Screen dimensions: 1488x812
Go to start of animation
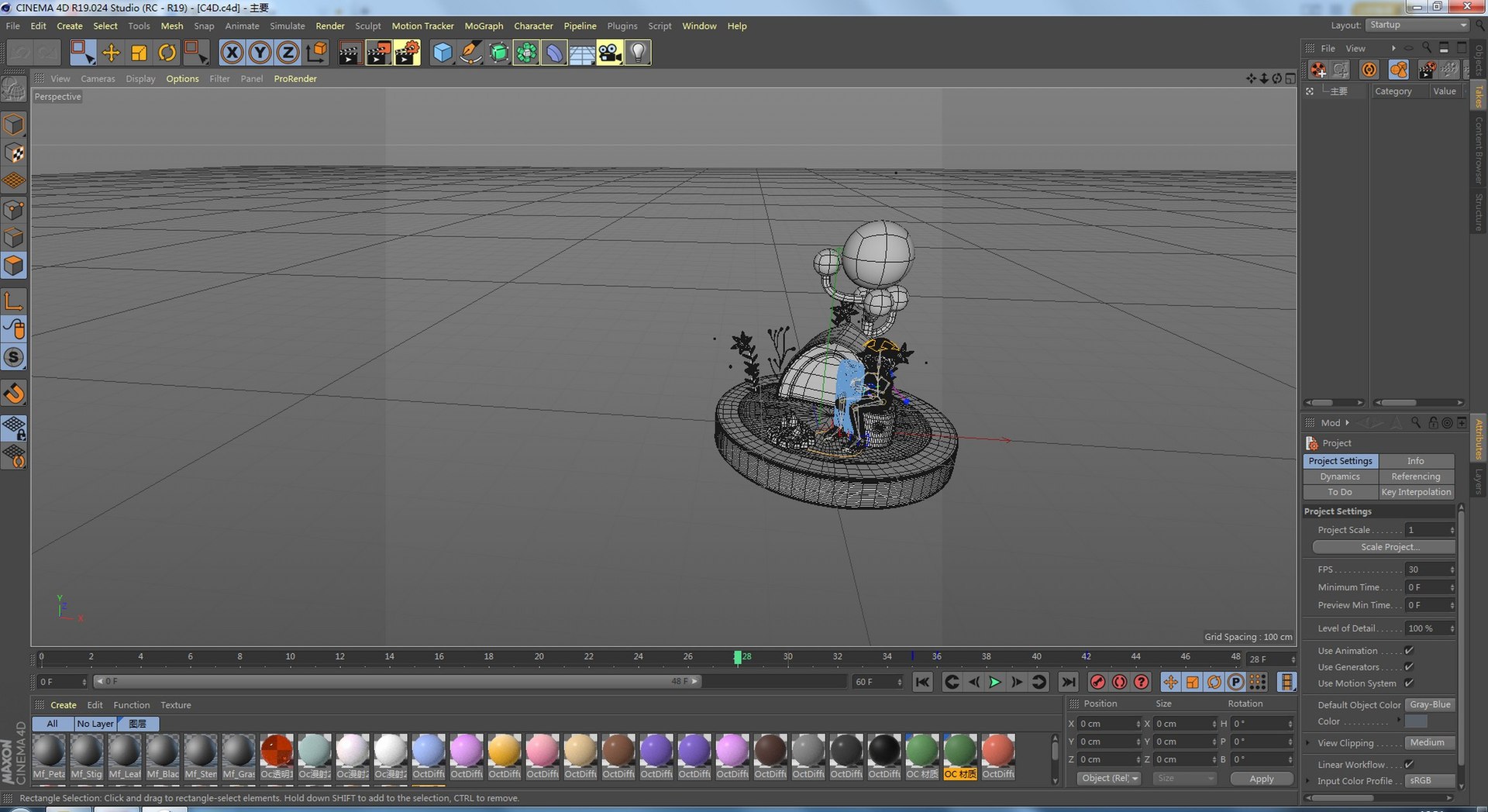coord(922,682)
